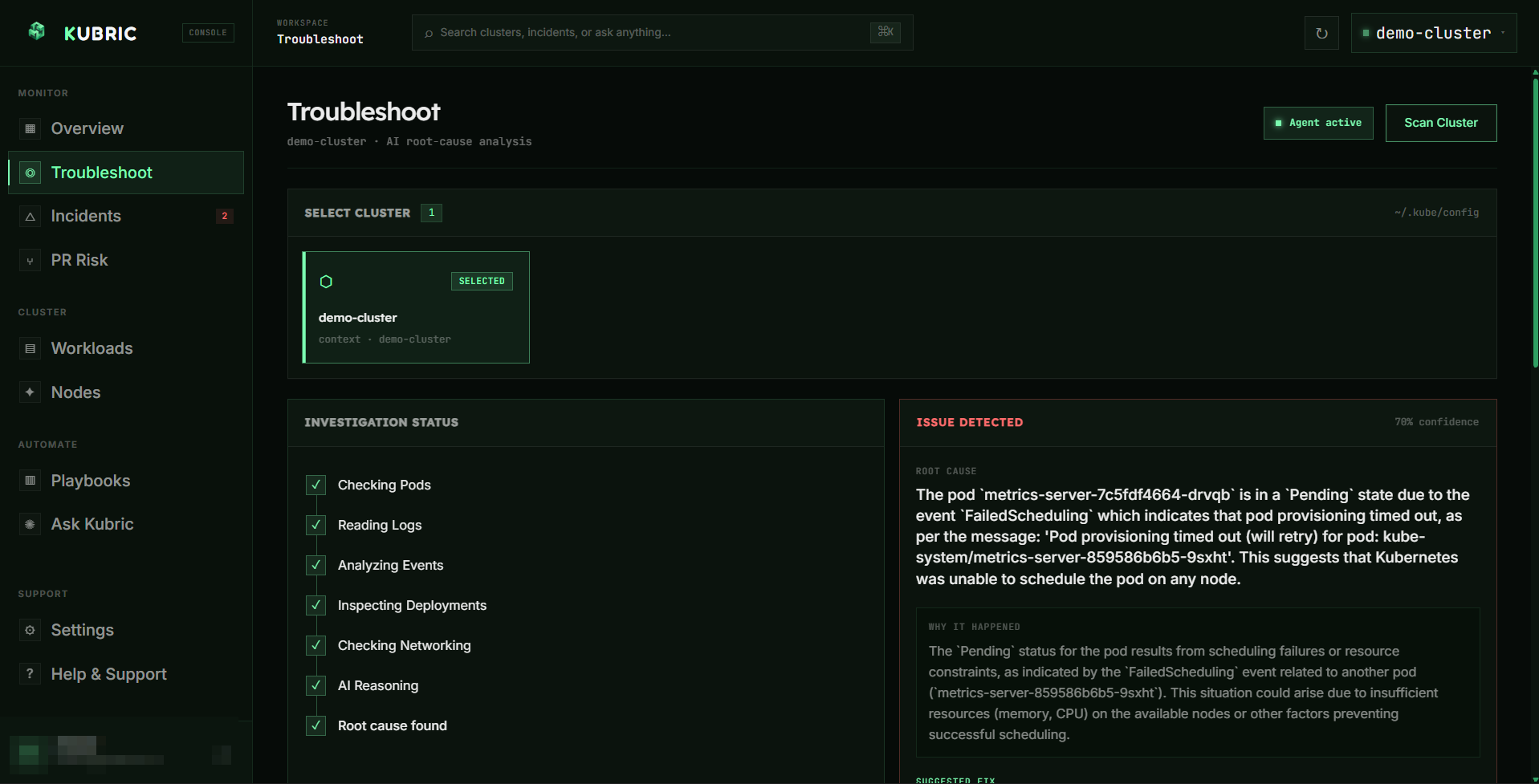Click the '~/.kube/config' path text
The image size is (1539, 784).
[x=1436, y=213]
